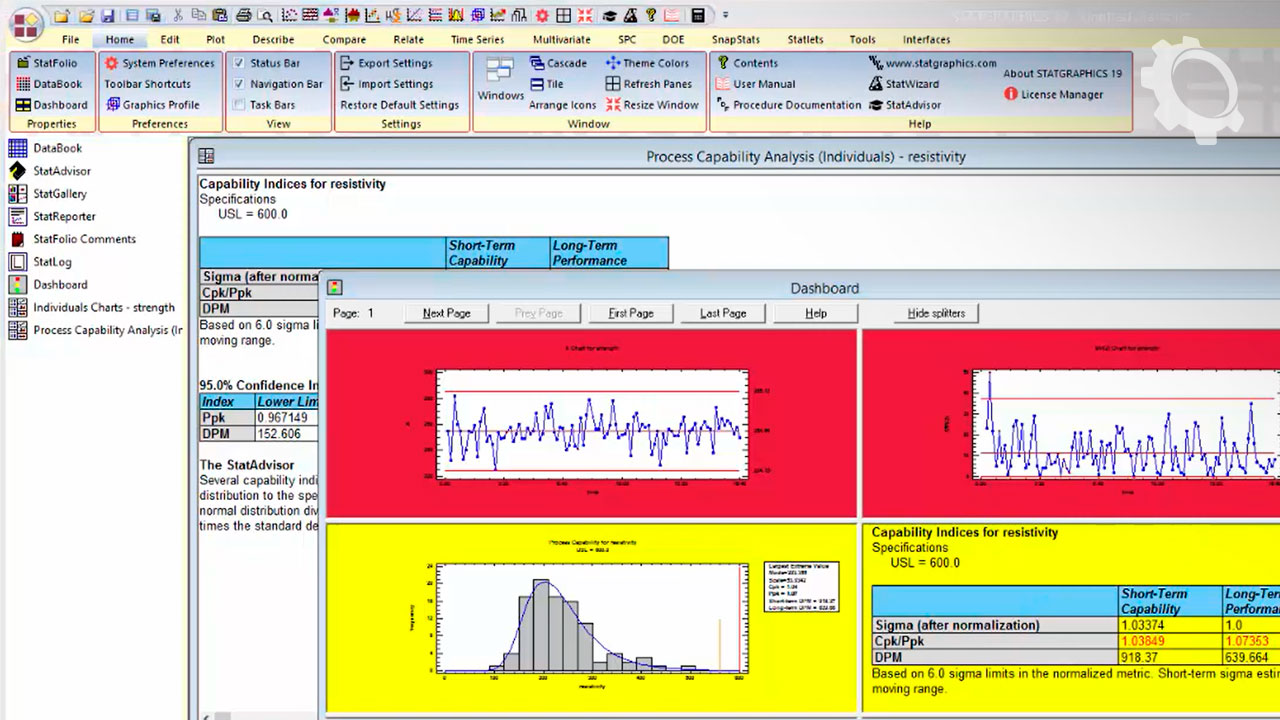Switch to the Edit ribbon tab
The width and height of the screenshot is (1280, 720).
click(x=170, y=40)
